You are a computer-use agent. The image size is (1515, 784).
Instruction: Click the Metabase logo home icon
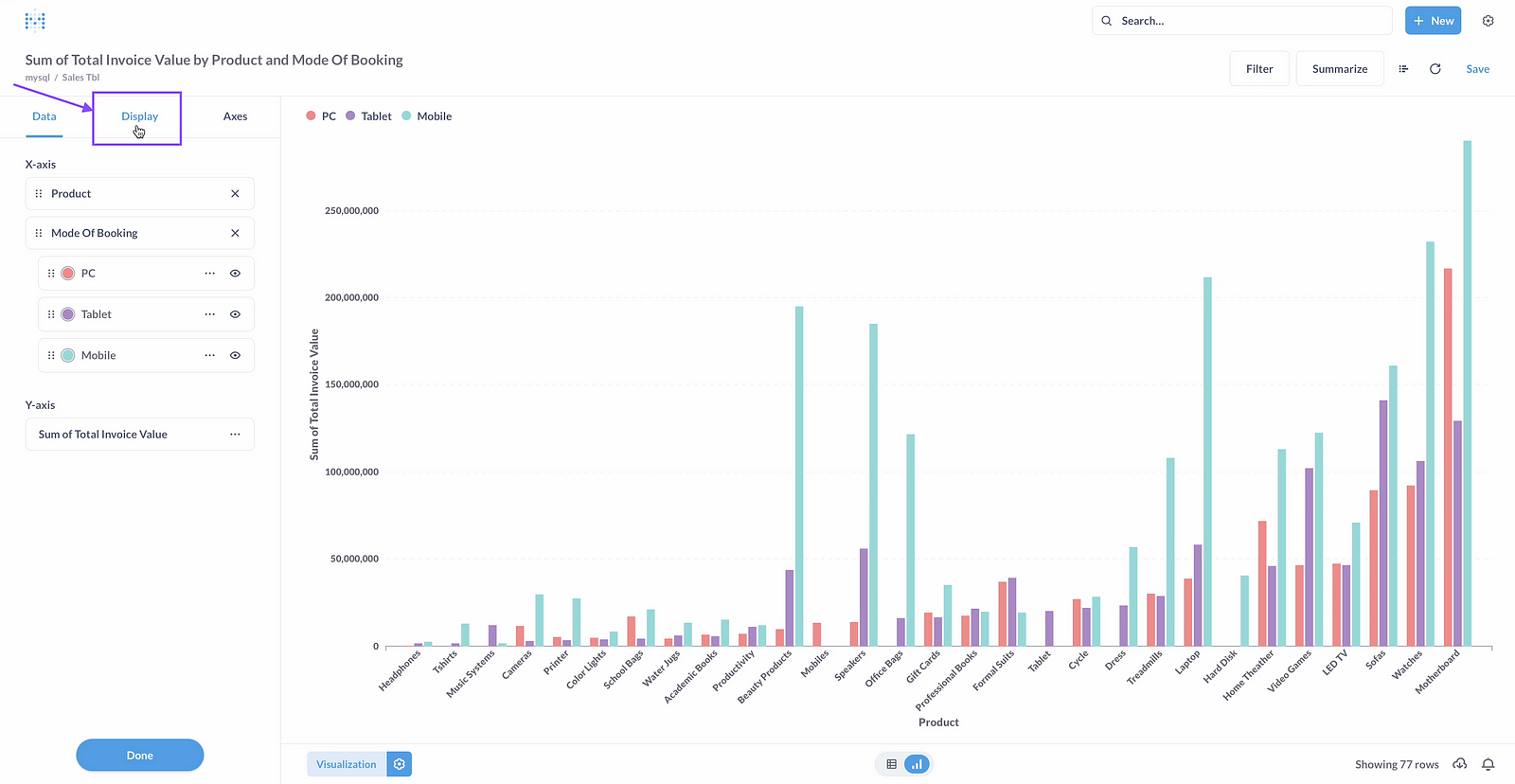35,21
